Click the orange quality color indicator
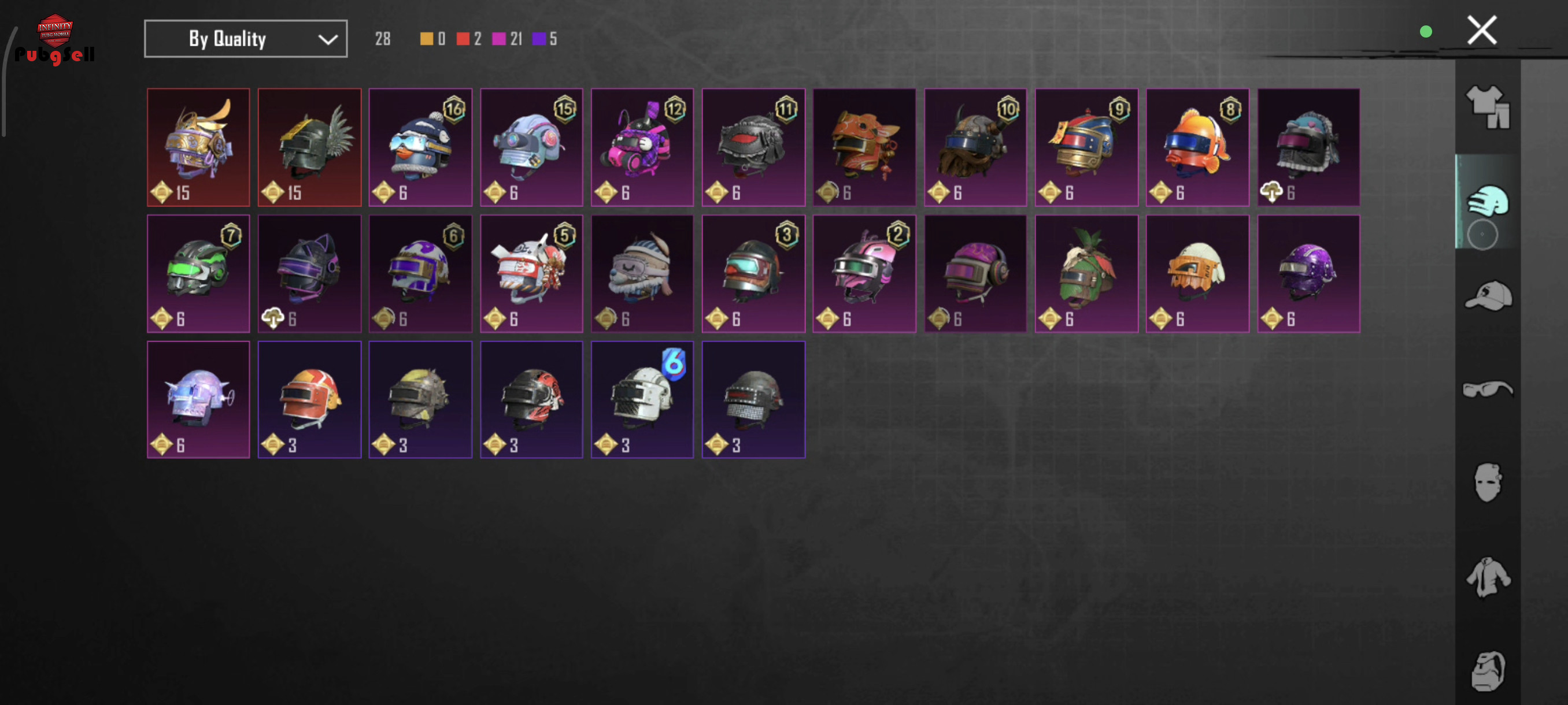 point(426,39)
